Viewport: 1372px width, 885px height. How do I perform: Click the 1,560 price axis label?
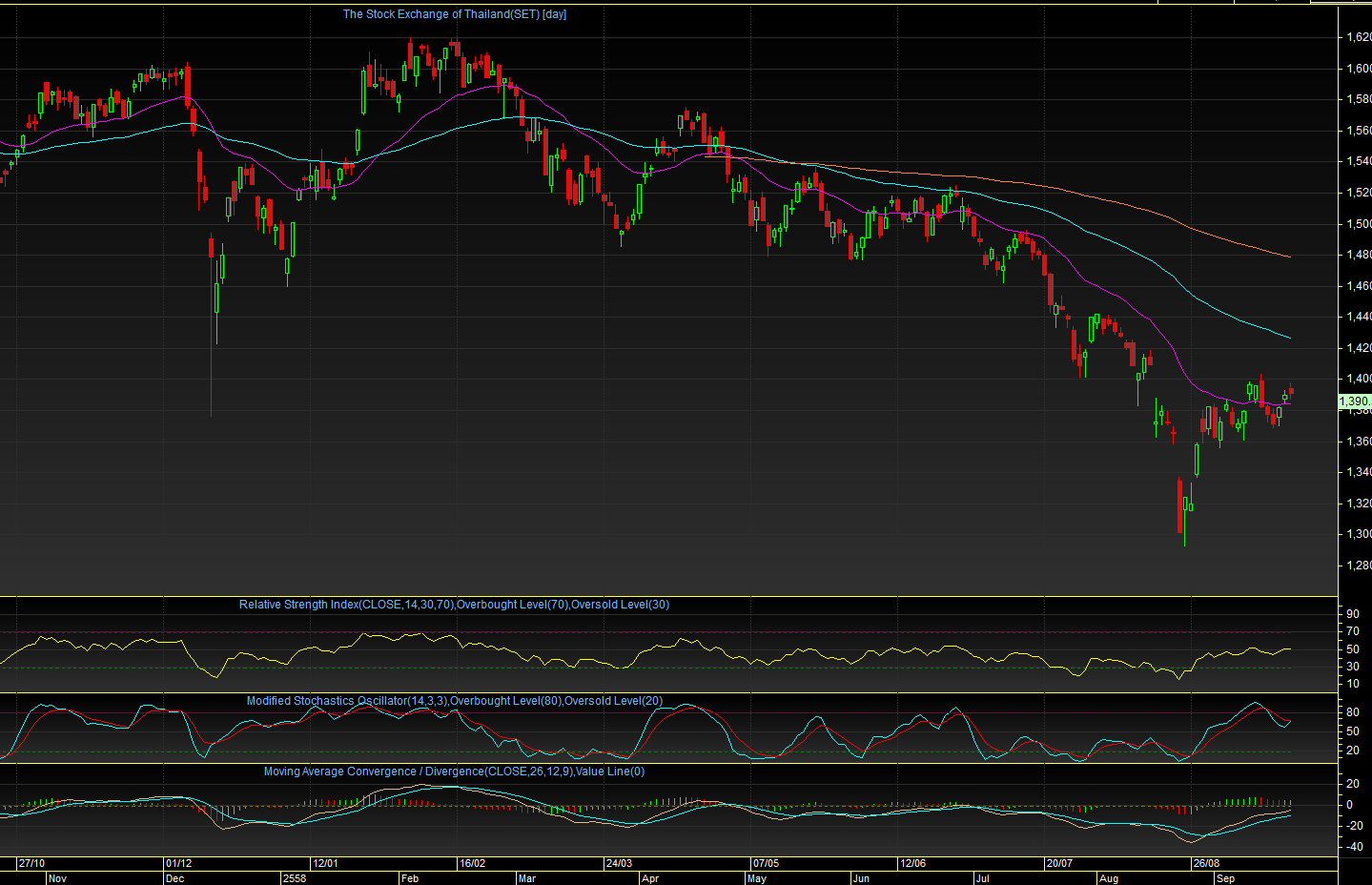tap(1359, 131)
